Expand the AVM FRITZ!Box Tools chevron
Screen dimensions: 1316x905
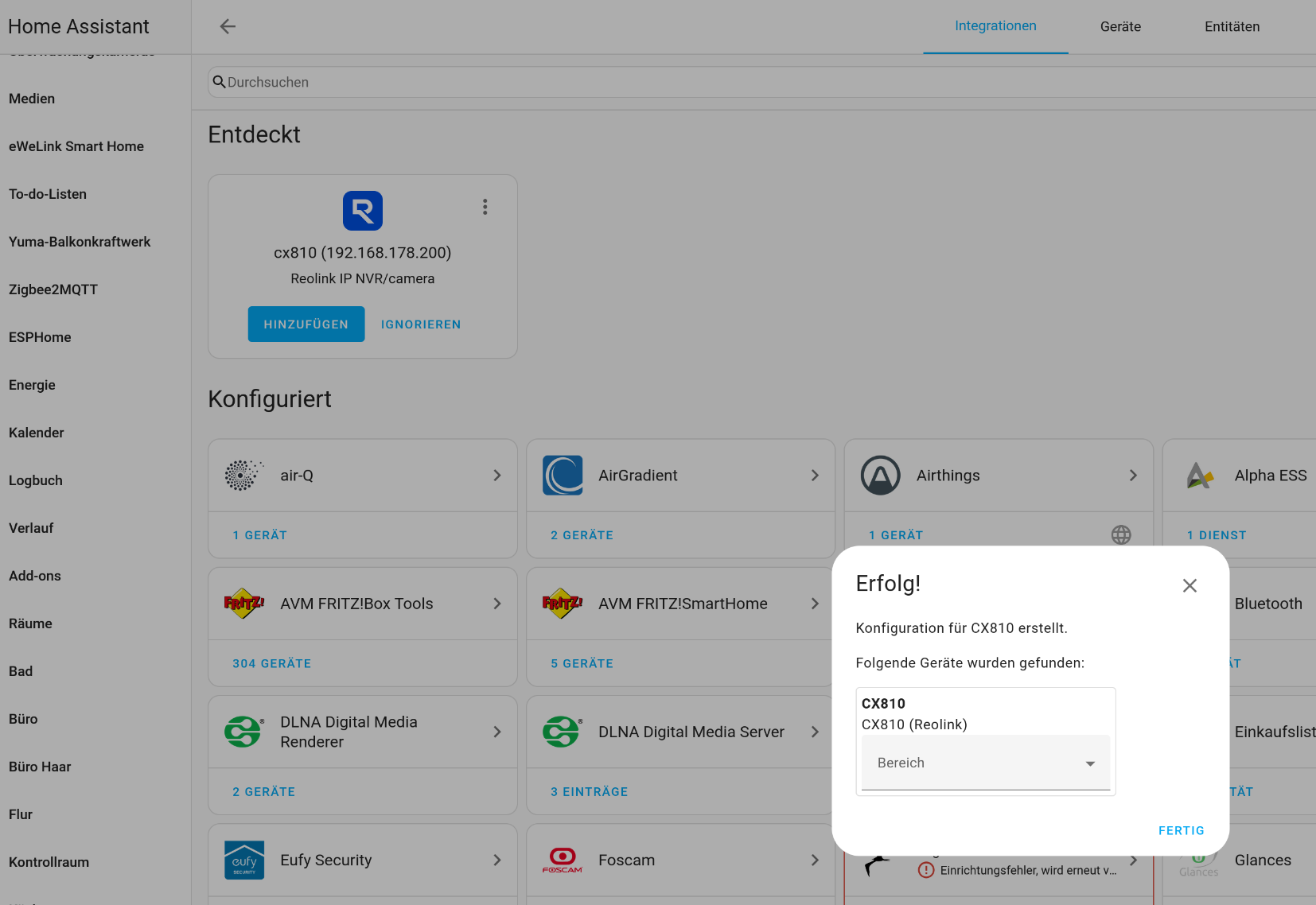point(497,604)
